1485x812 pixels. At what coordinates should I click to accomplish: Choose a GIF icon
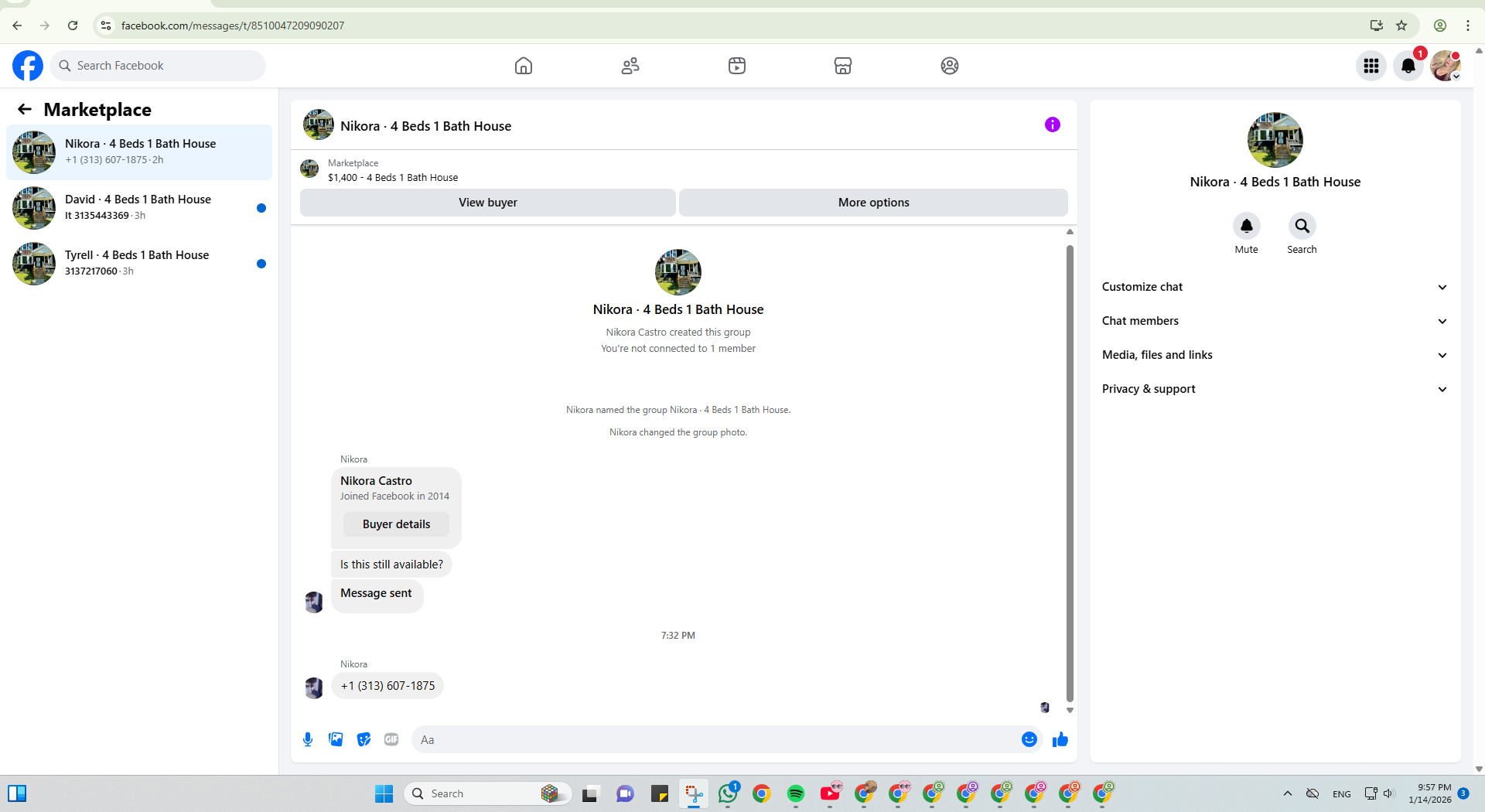(391, 739)
